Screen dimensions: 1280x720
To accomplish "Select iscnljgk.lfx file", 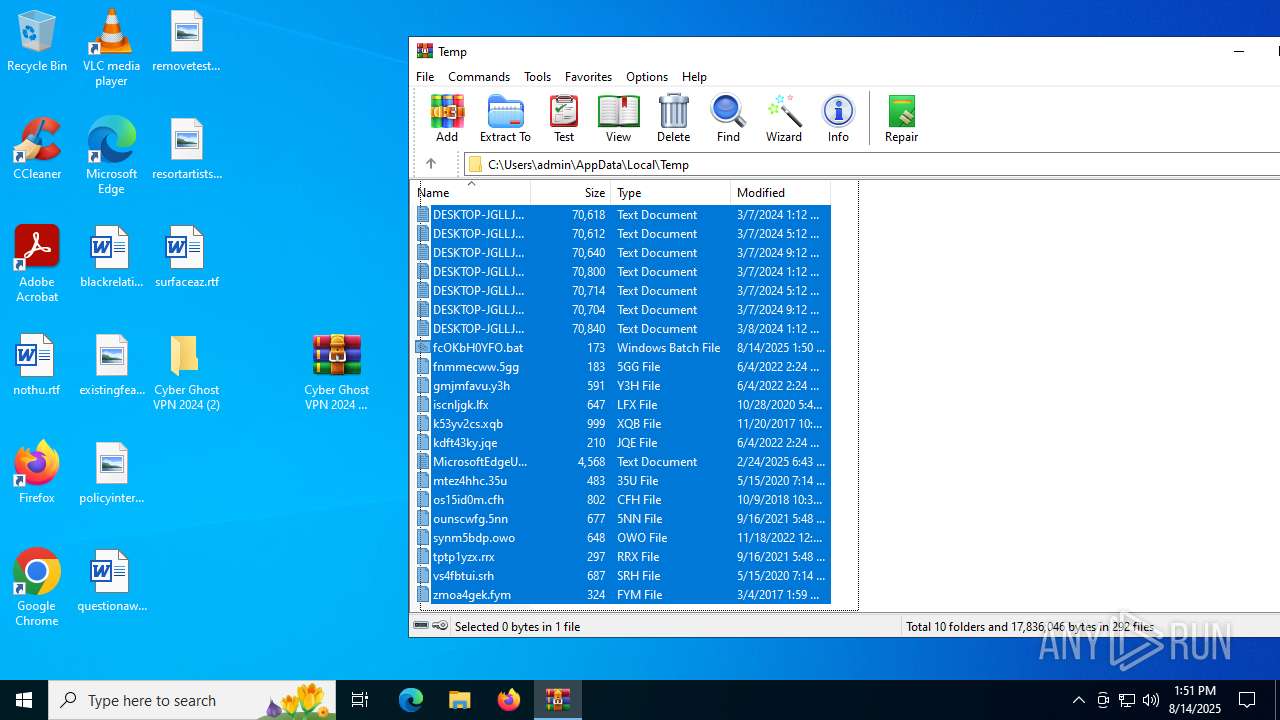I will tap(622, 405).
